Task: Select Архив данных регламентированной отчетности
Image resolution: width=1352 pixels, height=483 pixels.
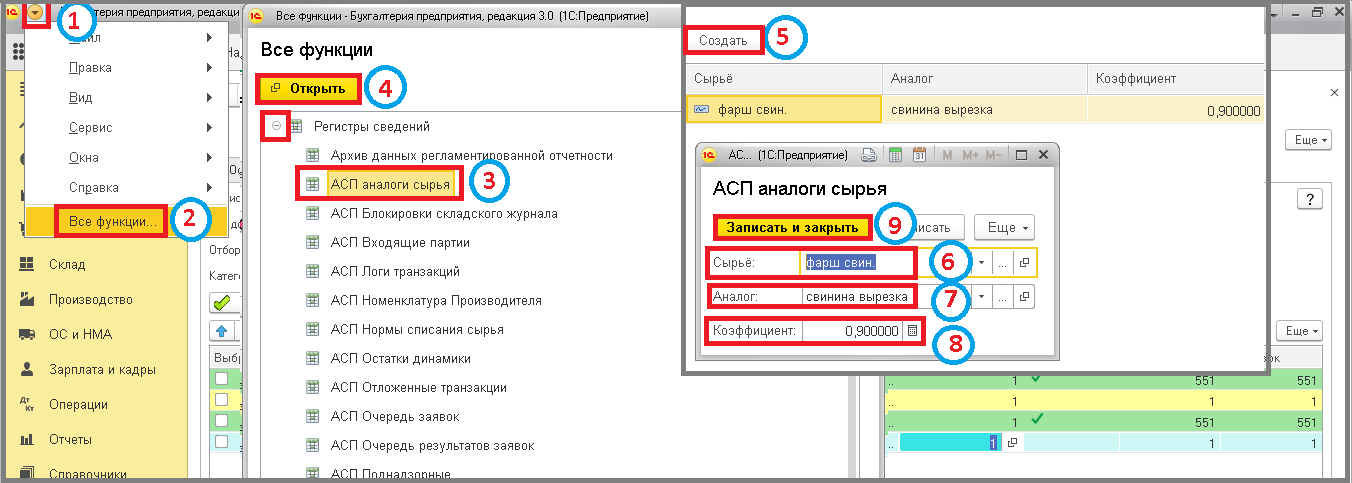Action: point(472,155)
